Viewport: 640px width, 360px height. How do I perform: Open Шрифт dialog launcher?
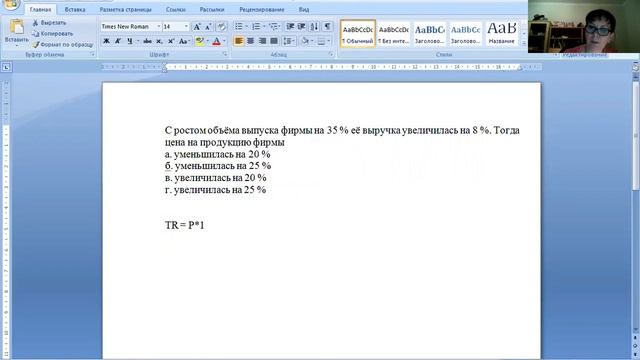[x=225, y=54]
